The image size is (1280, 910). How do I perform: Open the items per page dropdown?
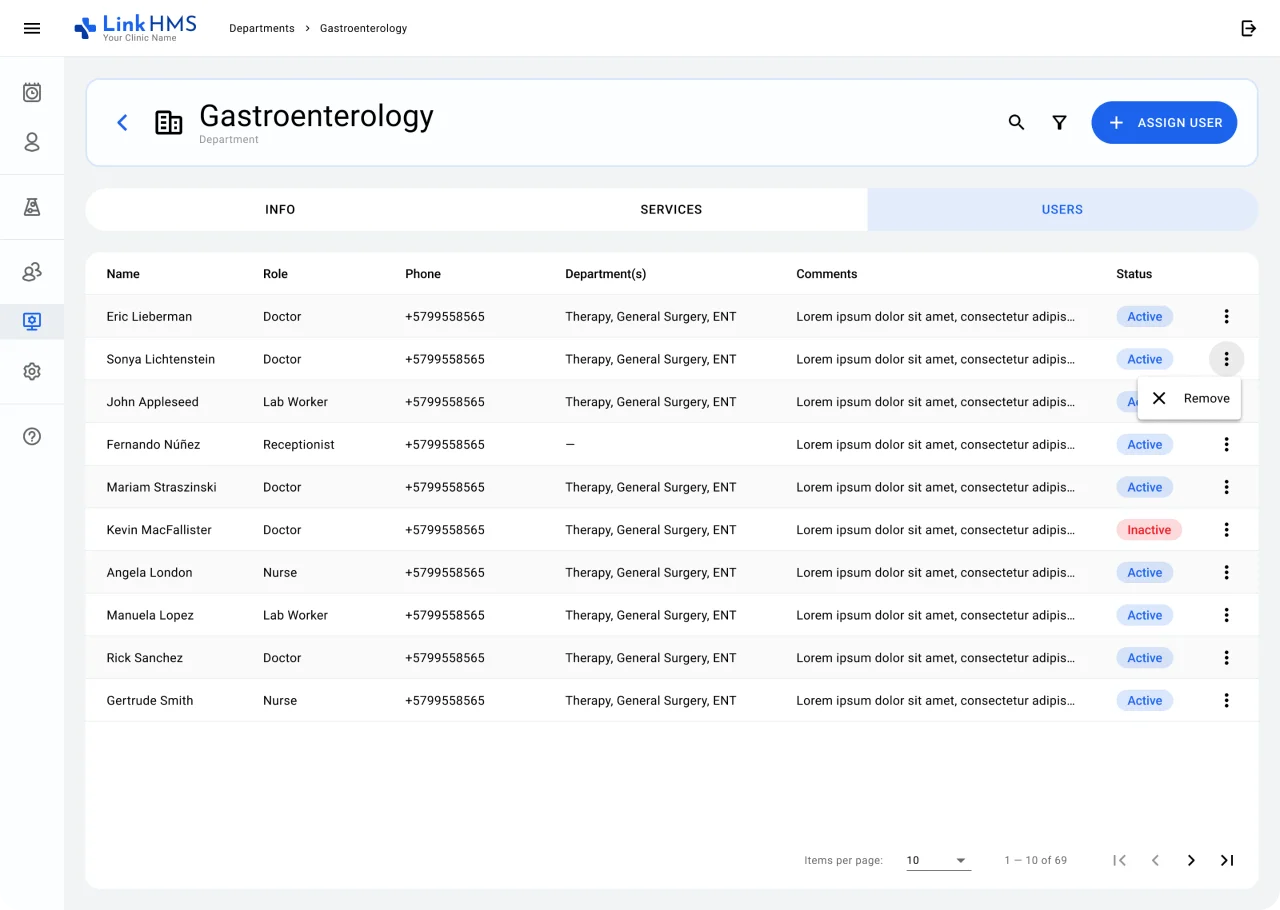938,860
